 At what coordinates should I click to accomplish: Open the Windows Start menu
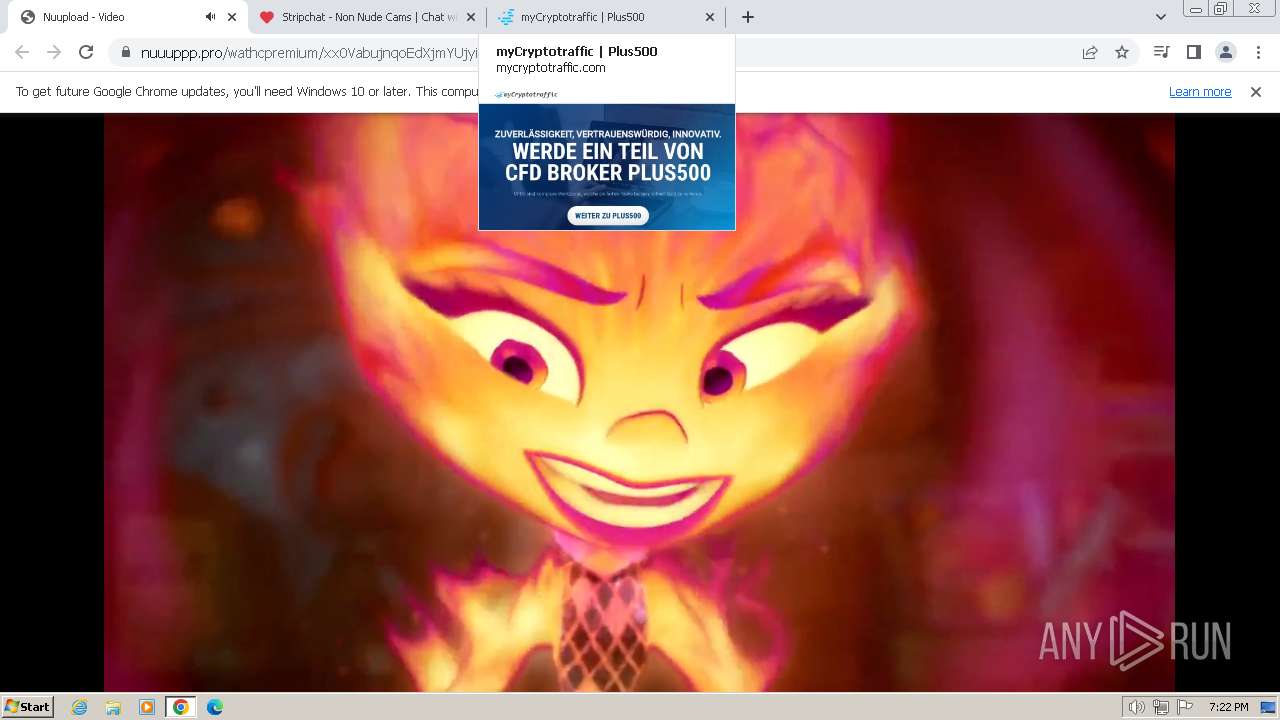pos(28,706)
